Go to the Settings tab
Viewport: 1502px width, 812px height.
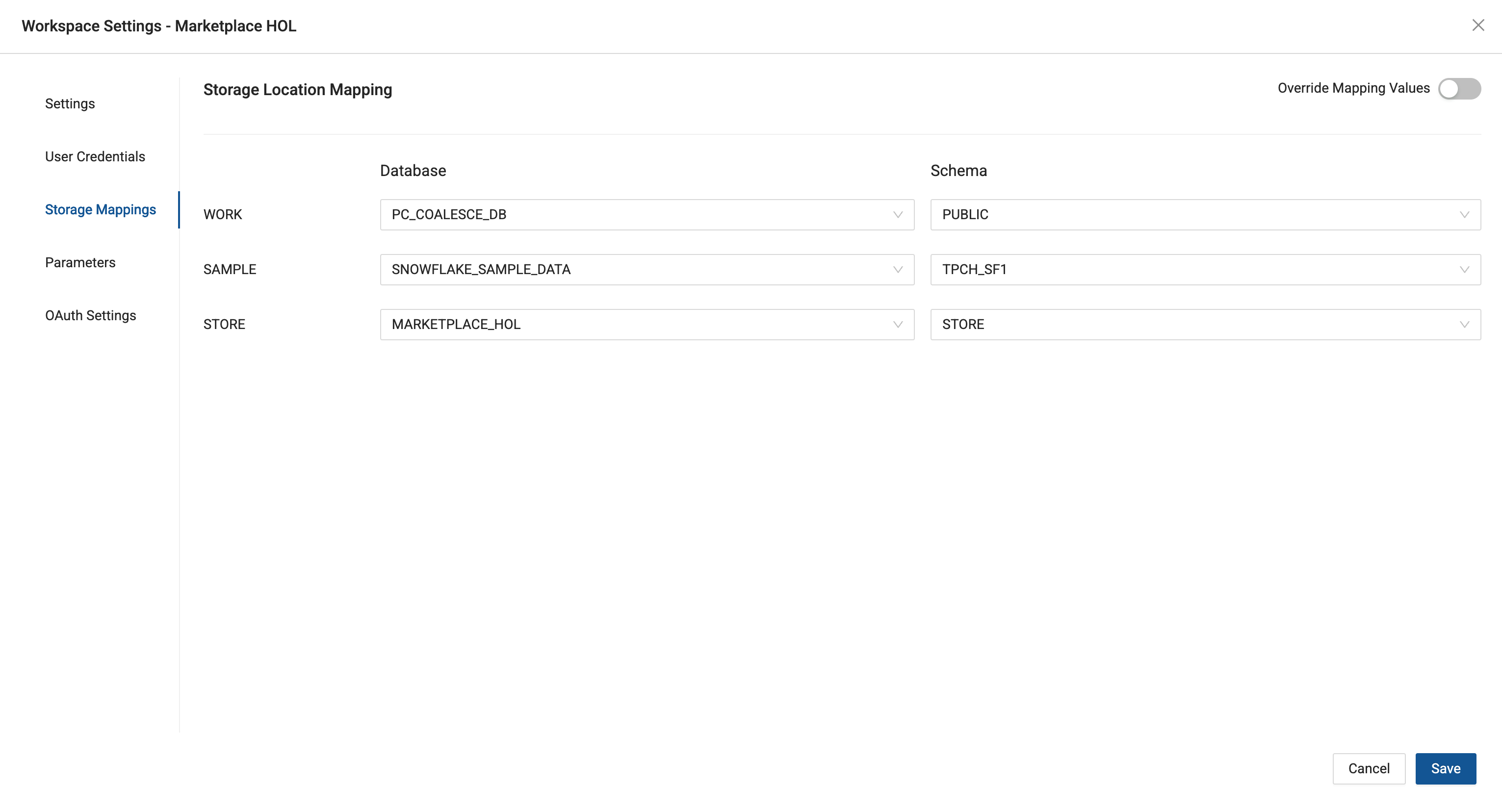click(70, 104)
